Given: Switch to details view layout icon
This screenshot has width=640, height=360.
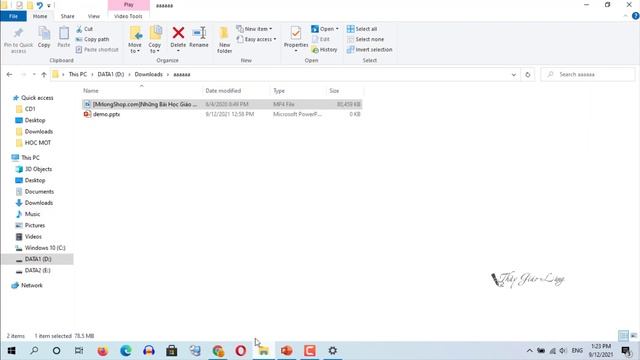Looking at the screenshot, I should coord(623,336).
